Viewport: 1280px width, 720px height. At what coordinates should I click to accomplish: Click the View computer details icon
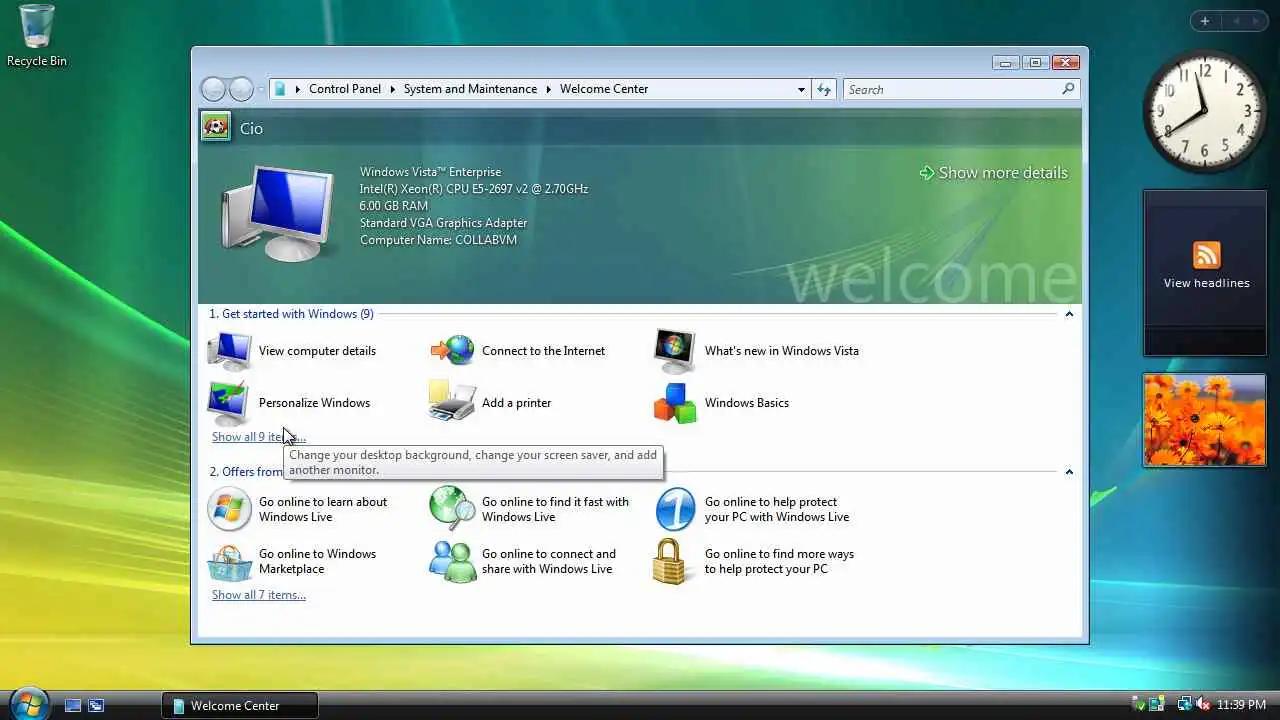[229, 351]
